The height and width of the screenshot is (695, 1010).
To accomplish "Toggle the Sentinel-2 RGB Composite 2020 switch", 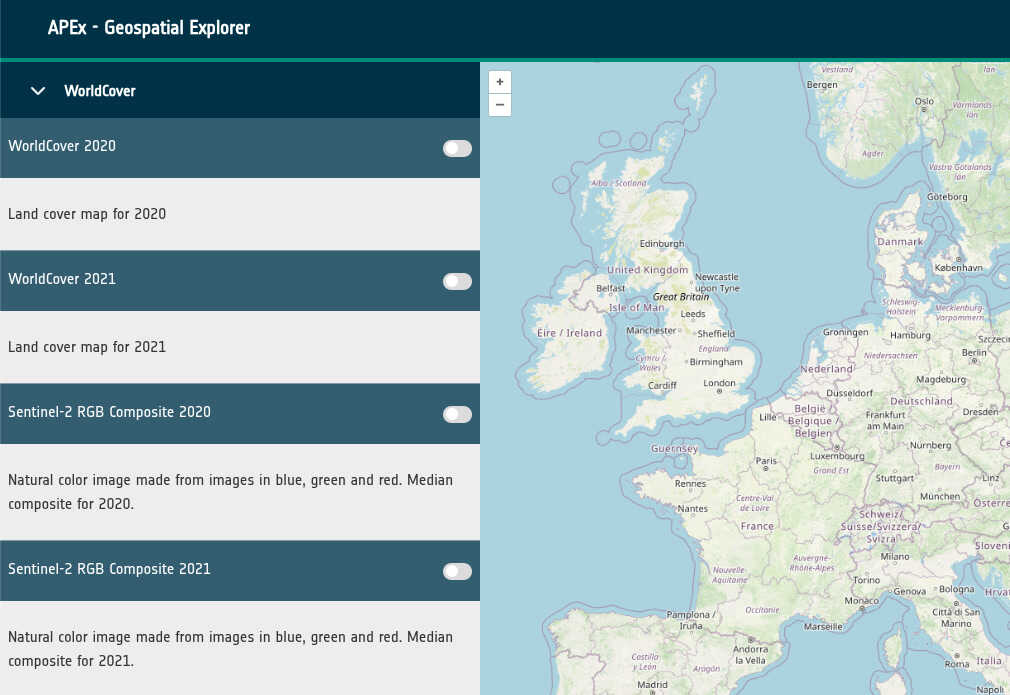I will click(457, 414).
